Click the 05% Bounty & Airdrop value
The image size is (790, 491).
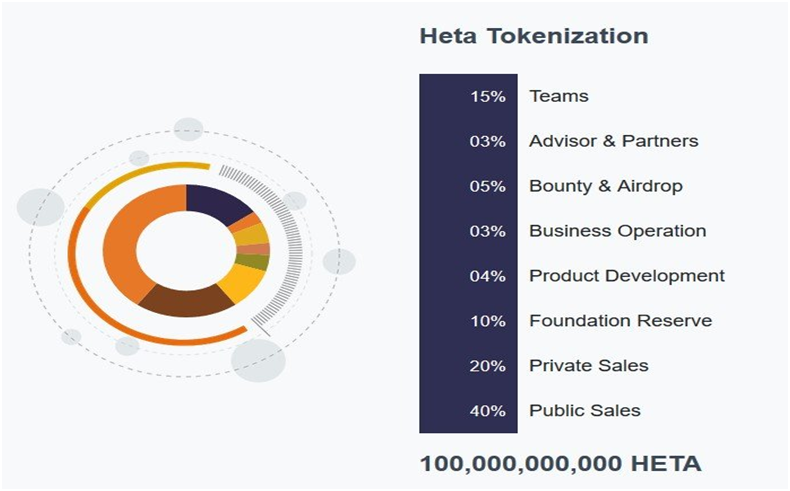488,186
